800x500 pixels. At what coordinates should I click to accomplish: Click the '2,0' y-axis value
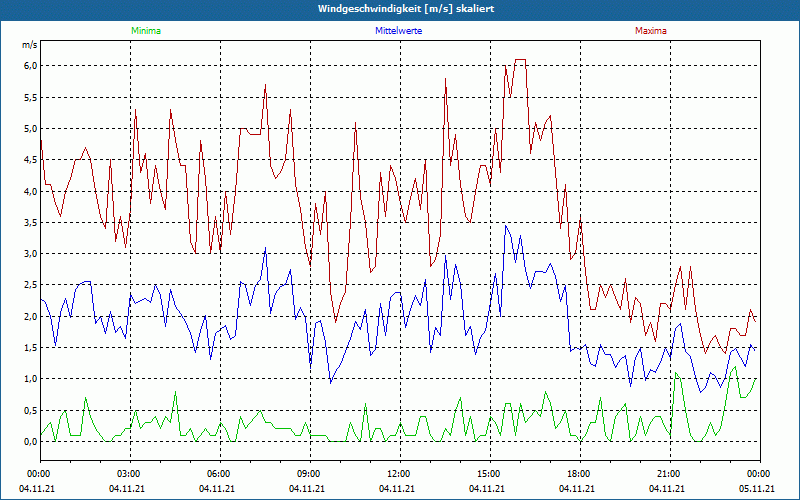pos(31,316)
